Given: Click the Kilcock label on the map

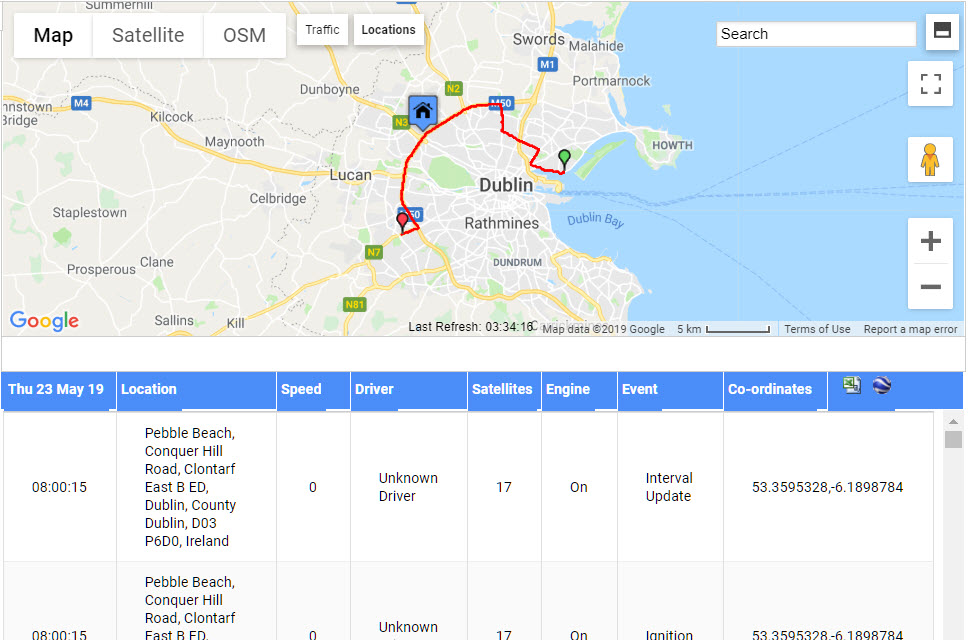Looking at the screenshot, I should pyautogui.click(x=172, y=117).
